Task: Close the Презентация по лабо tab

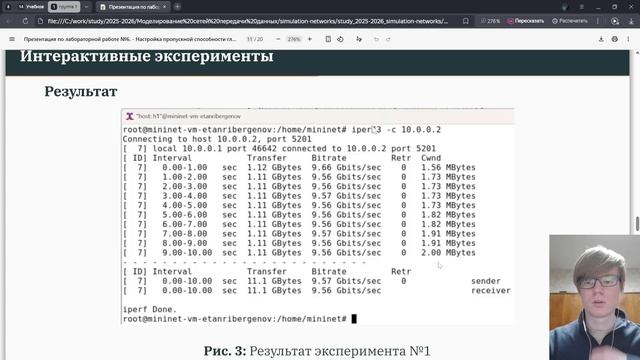Action: [x=164, y=7]
